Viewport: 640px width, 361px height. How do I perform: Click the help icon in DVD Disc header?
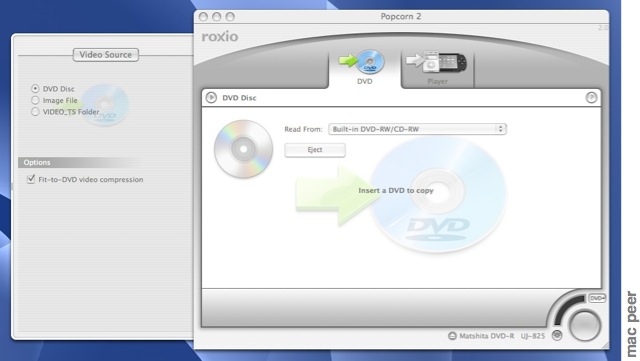tap(591, 98)
